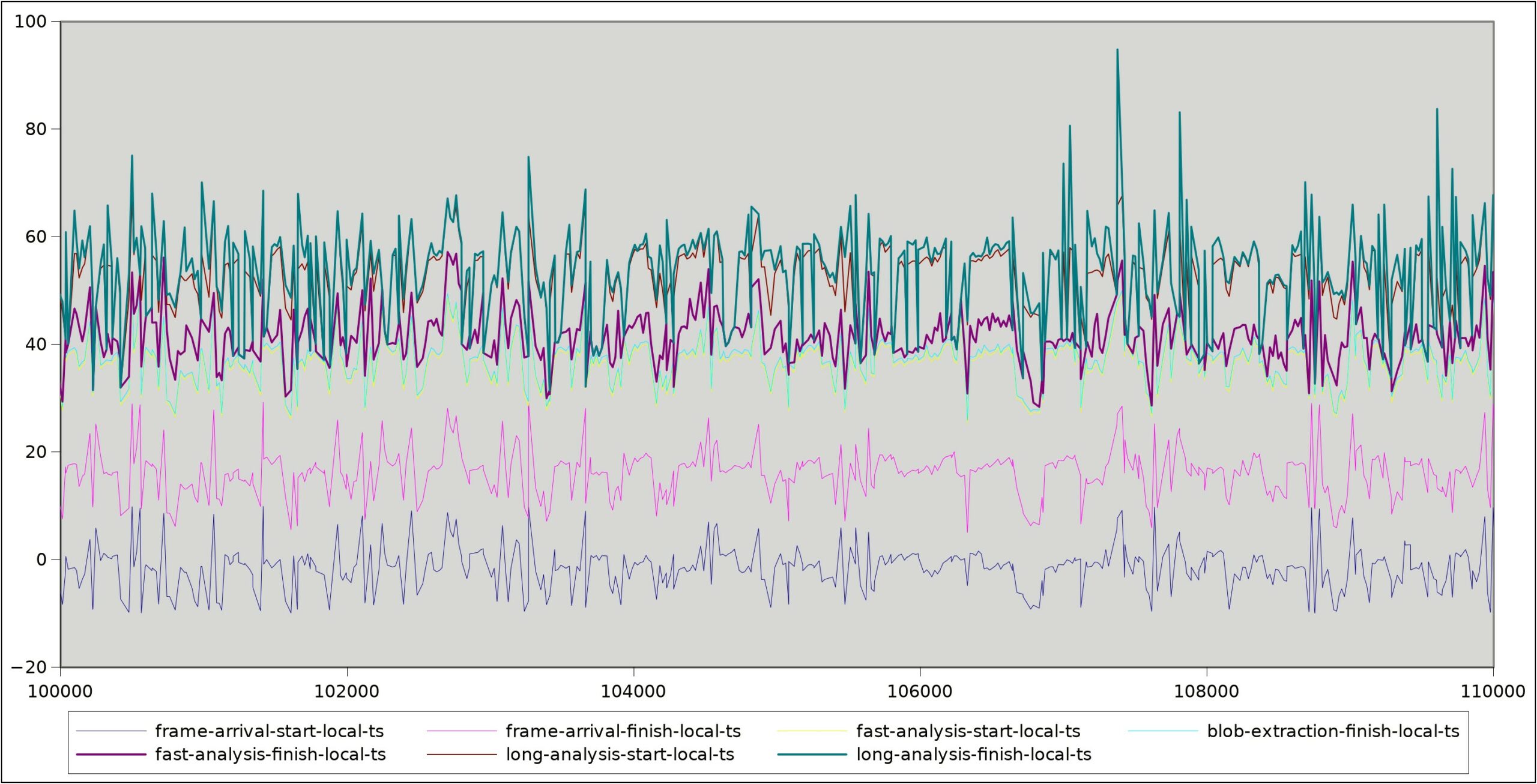This screenshot has width=1537, height=784.
Task: Click the magenta frame-arrival-finish legend line
Action: click(x=462, y=731)
